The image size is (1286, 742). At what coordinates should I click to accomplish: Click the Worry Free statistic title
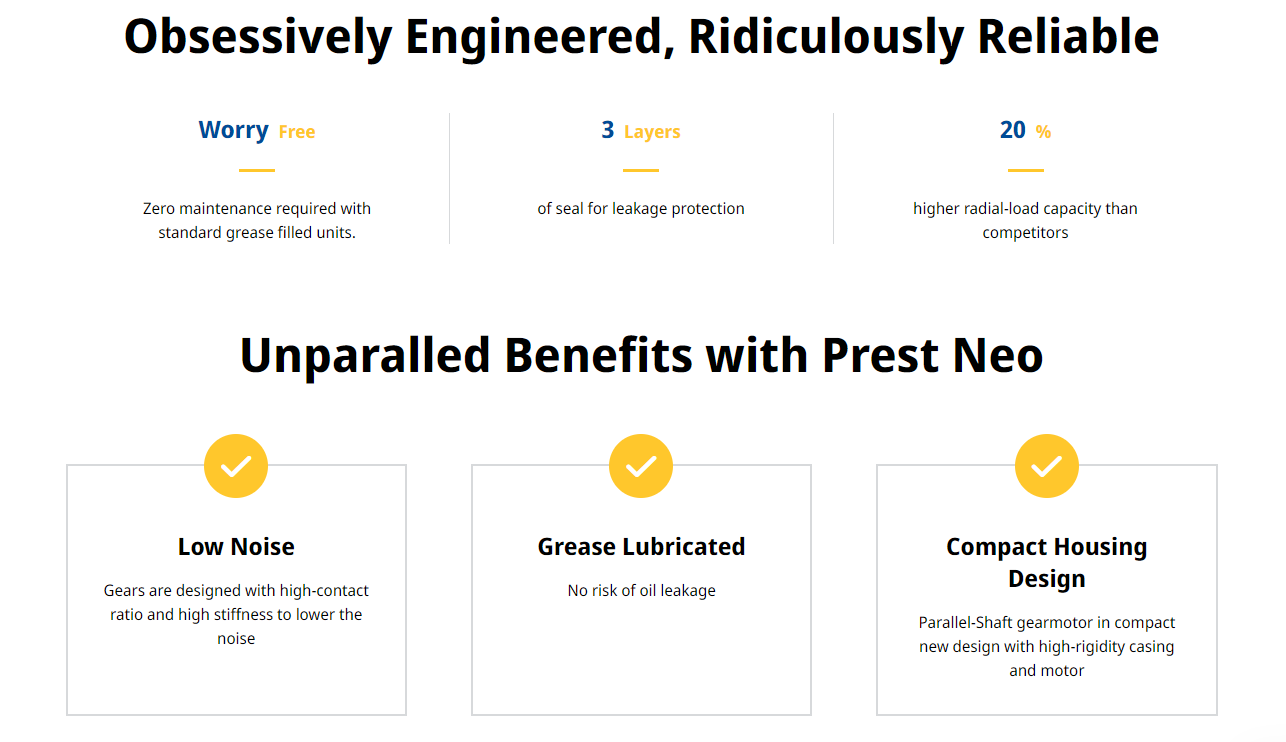(257, 131)
